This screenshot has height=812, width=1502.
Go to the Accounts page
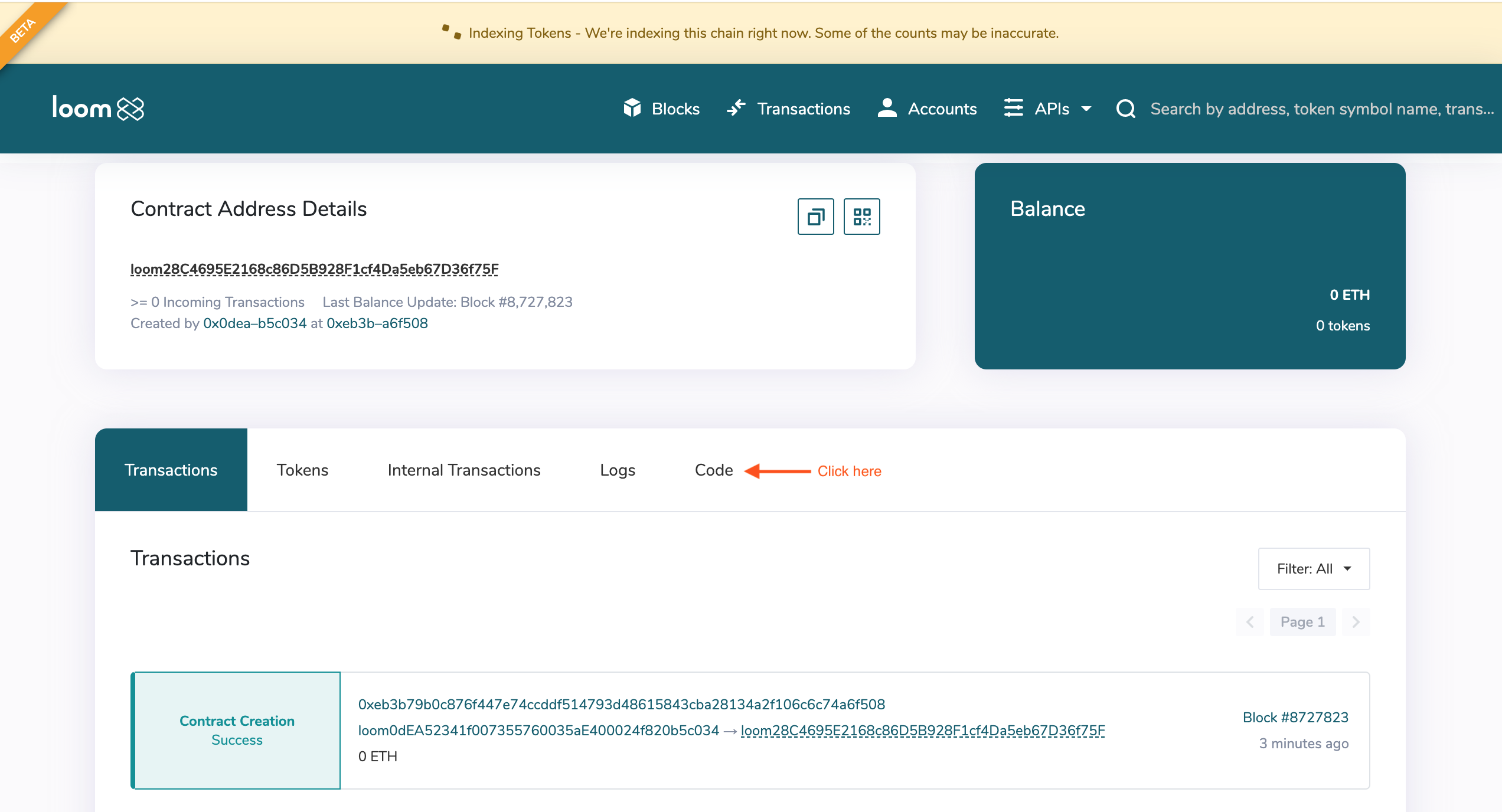click(927, 109)
